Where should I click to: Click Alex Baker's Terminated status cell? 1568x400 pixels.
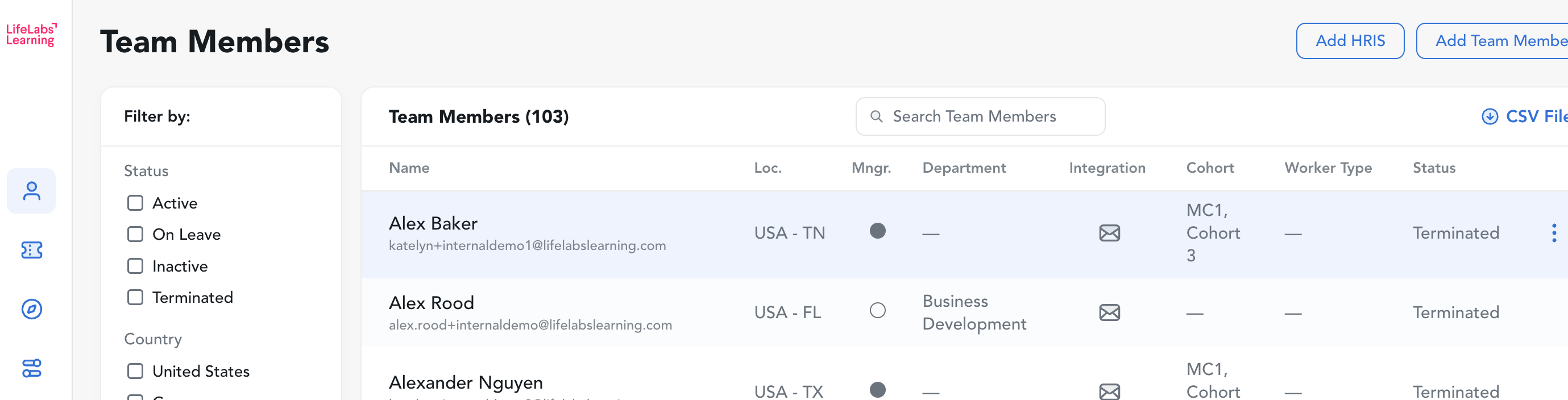coord(1455,233)
